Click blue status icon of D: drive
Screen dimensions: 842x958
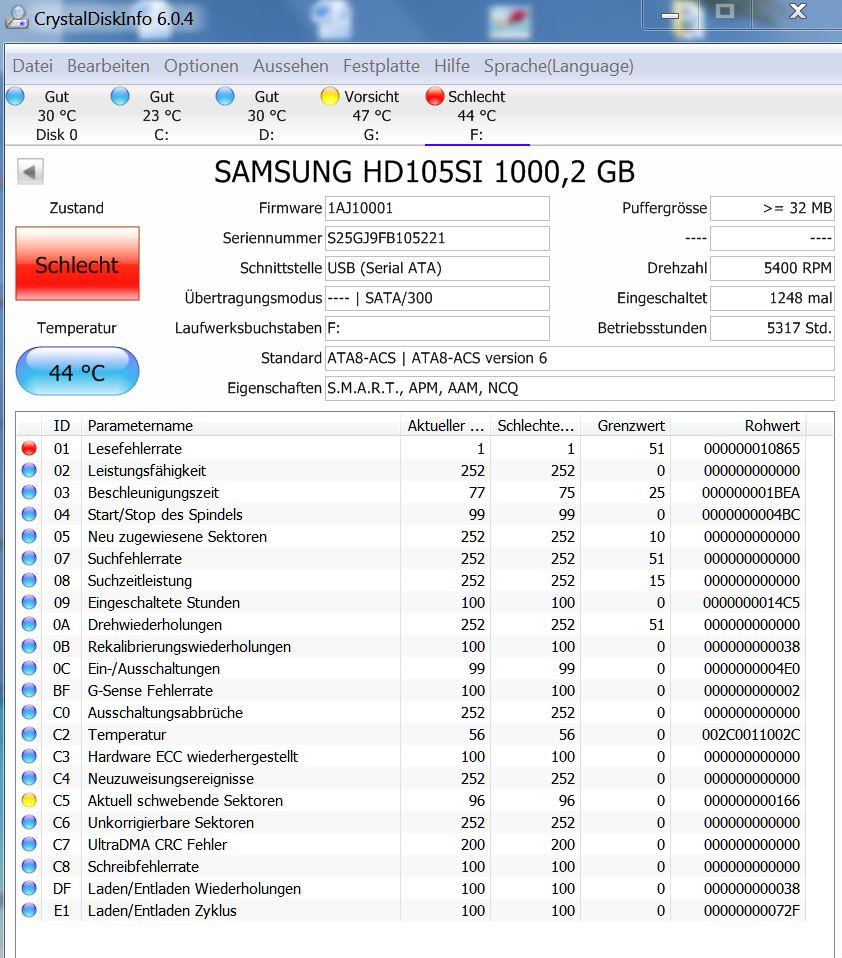225,96
